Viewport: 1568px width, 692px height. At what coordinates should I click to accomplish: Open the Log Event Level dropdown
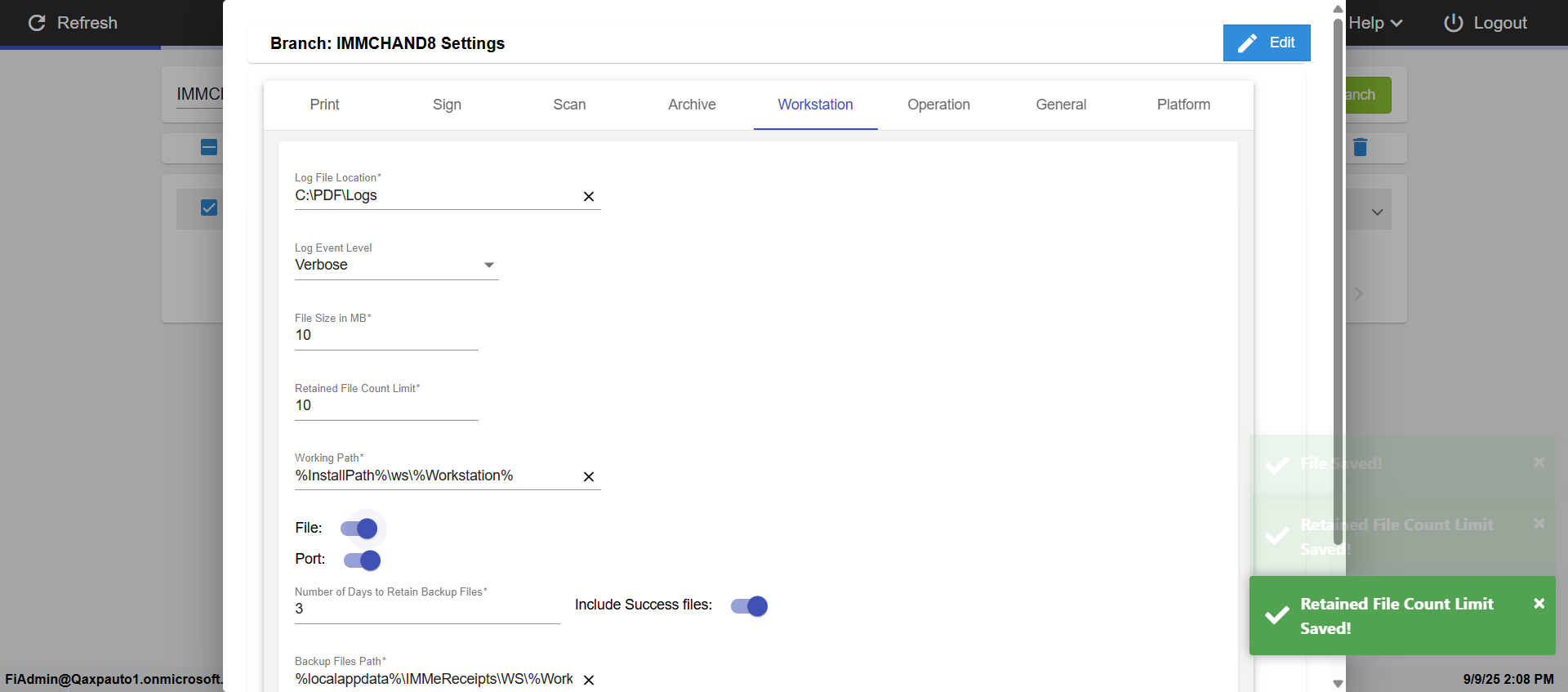[396, 266]
